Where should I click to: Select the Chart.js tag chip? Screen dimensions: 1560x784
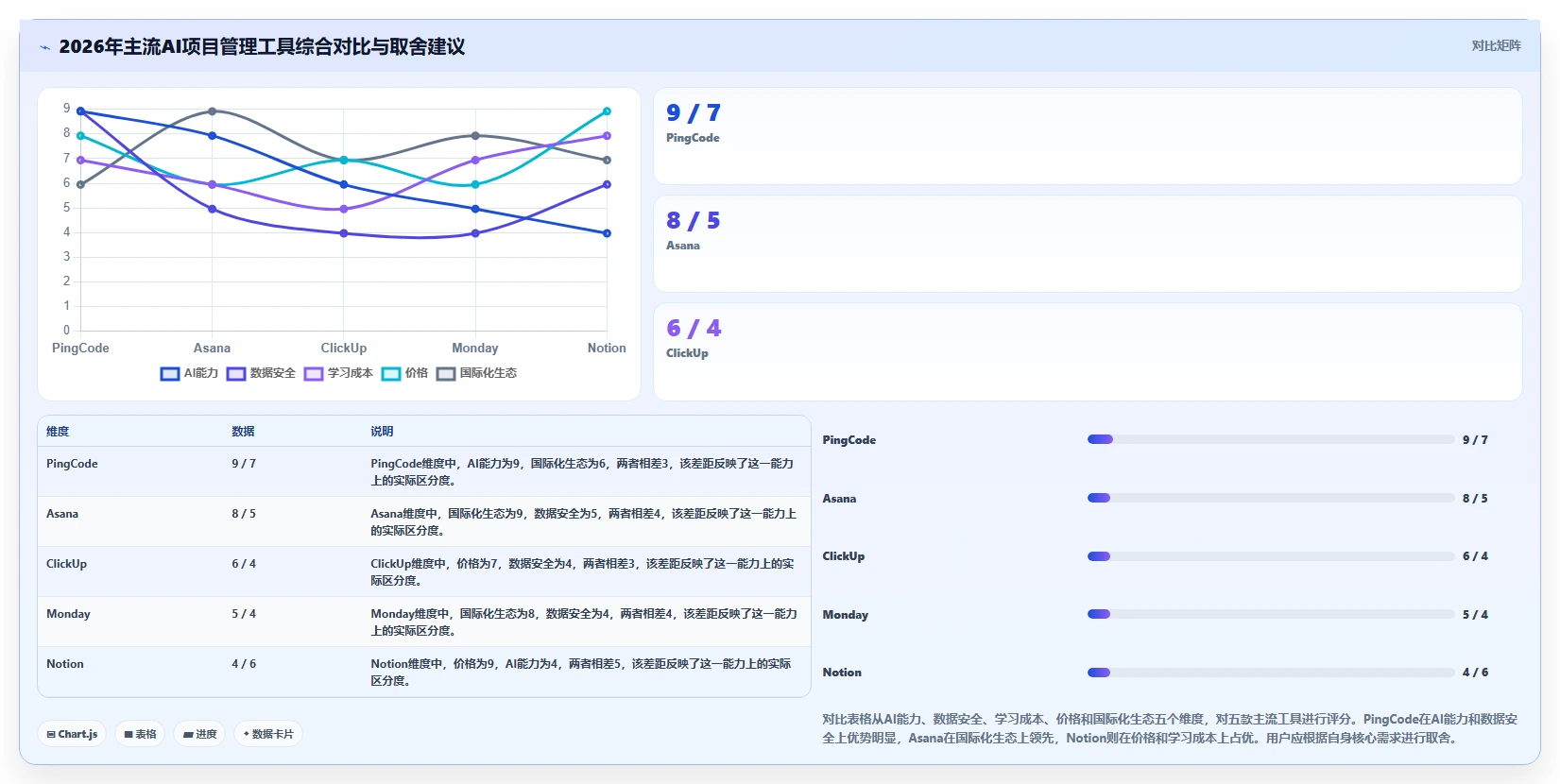(x=72, y=734)
